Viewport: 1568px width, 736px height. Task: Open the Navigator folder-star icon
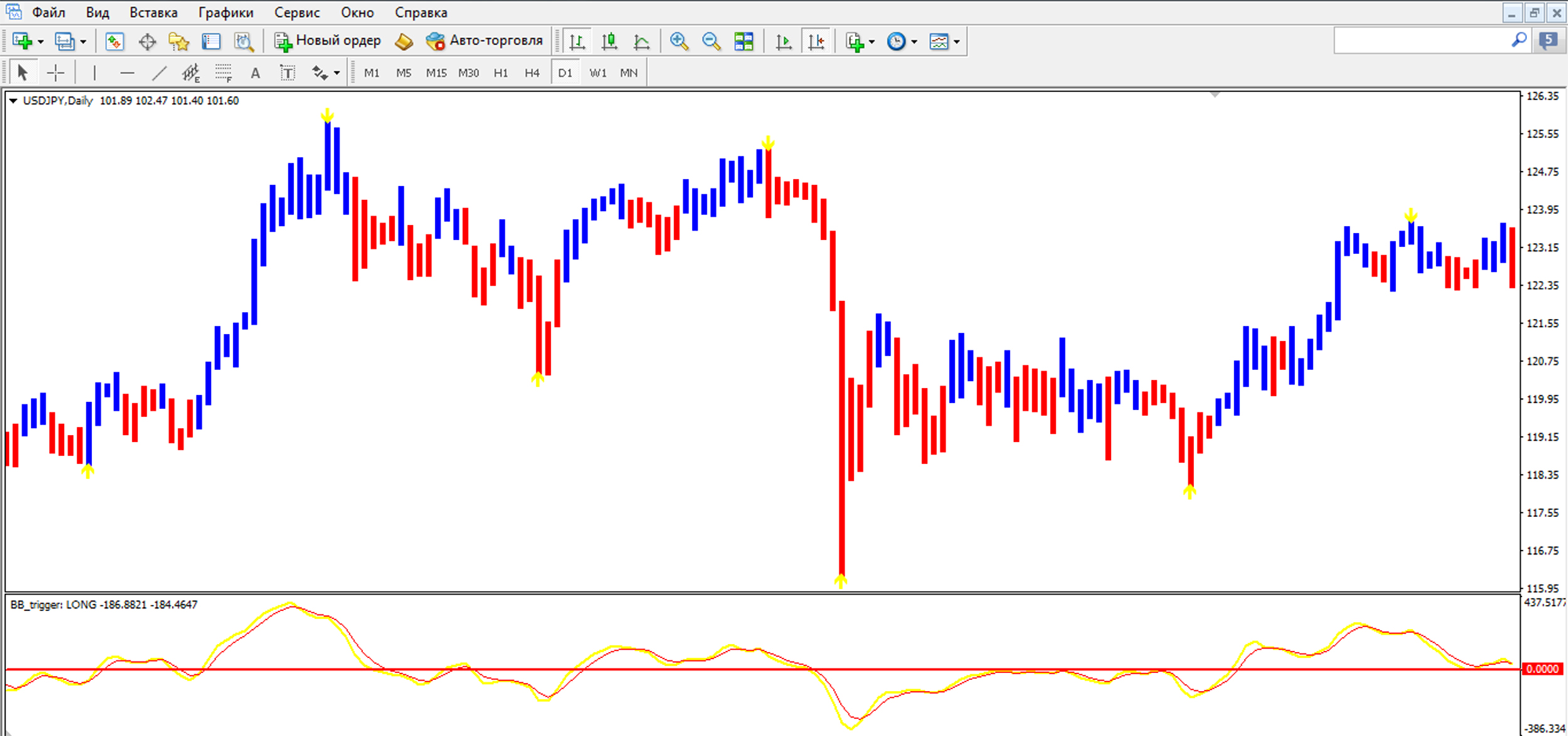coord(179,42)
